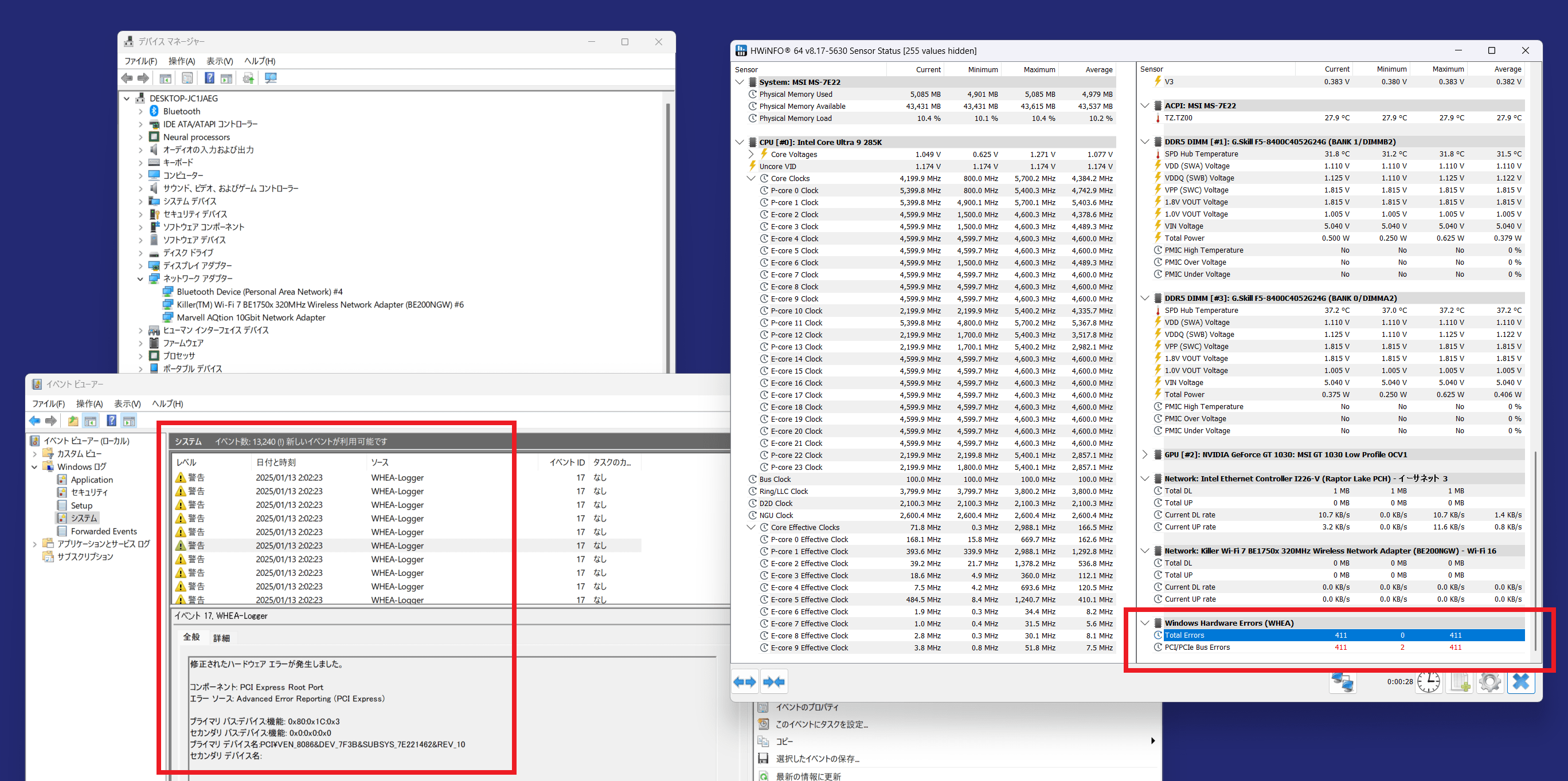Image resolution: width=1568 pixels, height=781 pixels.
Task: Click Device Manager update driver gear icon
Action: [248, 78]
